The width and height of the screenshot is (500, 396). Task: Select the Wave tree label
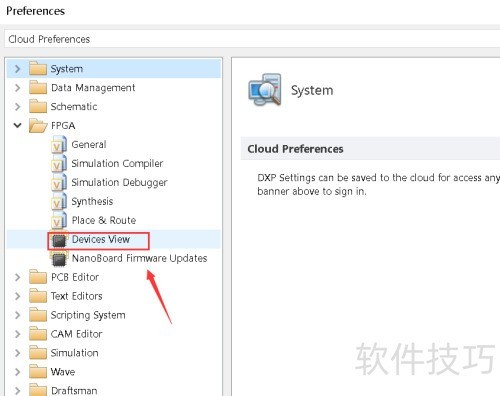tap(63, 372)
